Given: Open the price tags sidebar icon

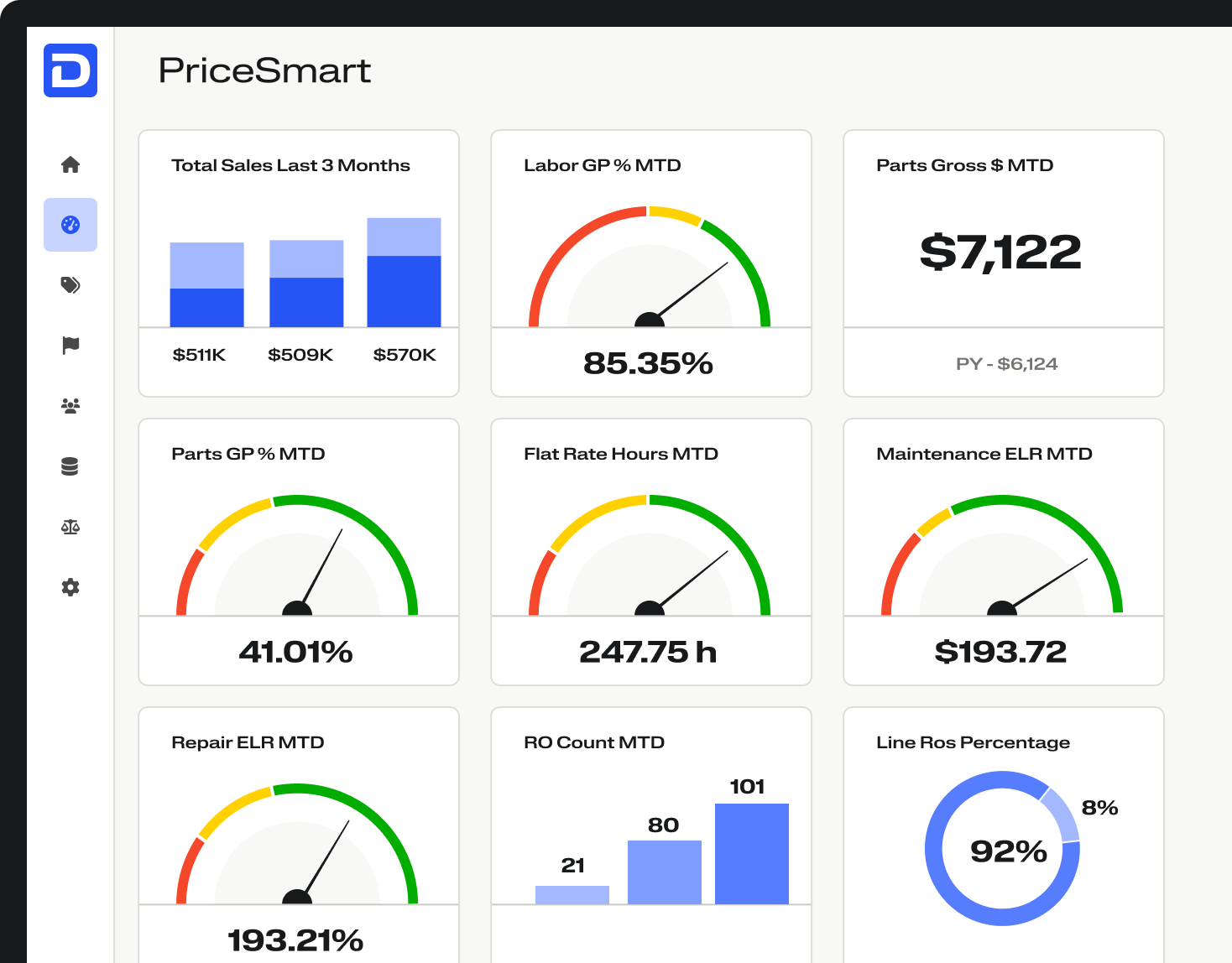Looking at the screenshot, I should 70,285.
